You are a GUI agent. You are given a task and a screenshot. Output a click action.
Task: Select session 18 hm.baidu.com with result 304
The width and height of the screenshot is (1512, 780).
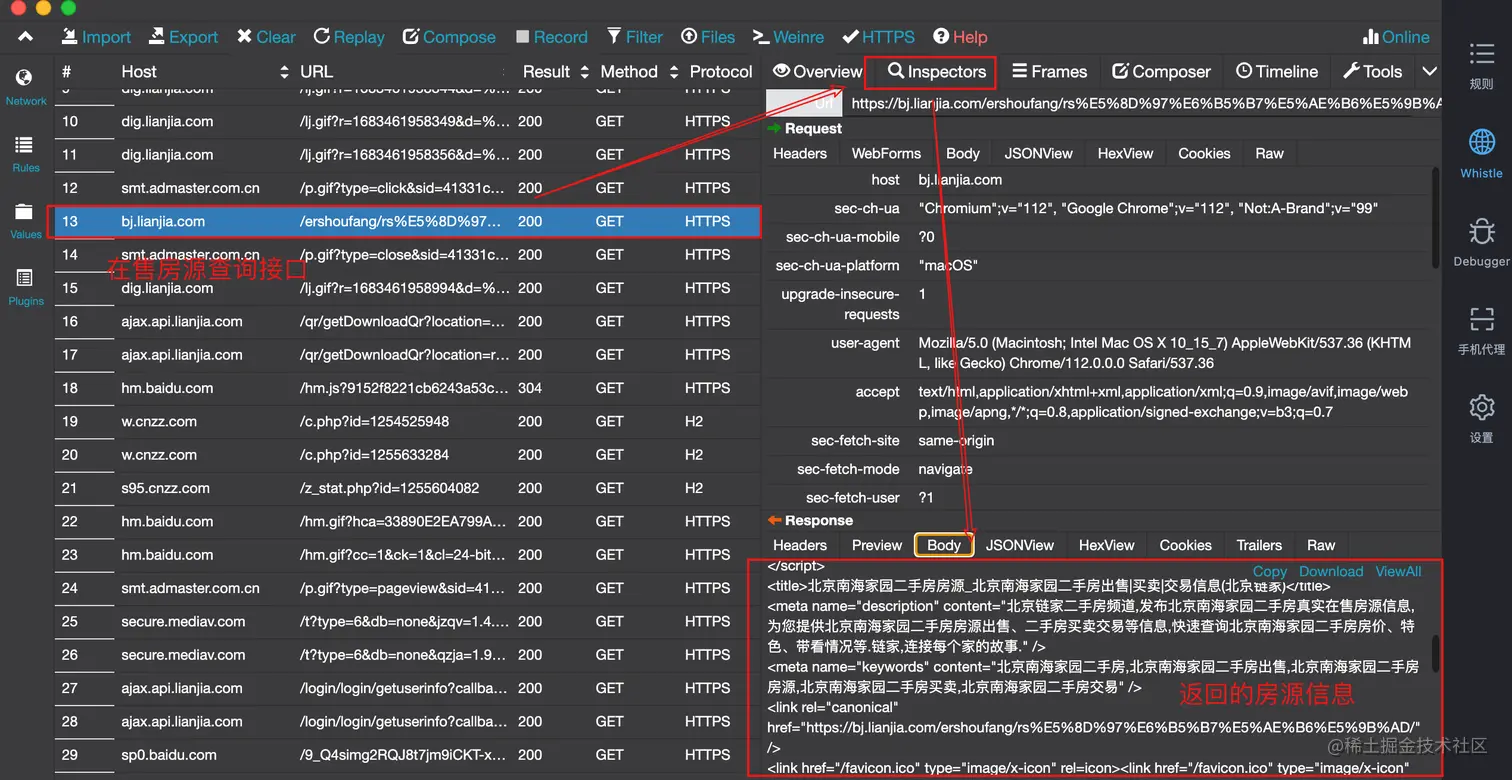coord(407,388)
